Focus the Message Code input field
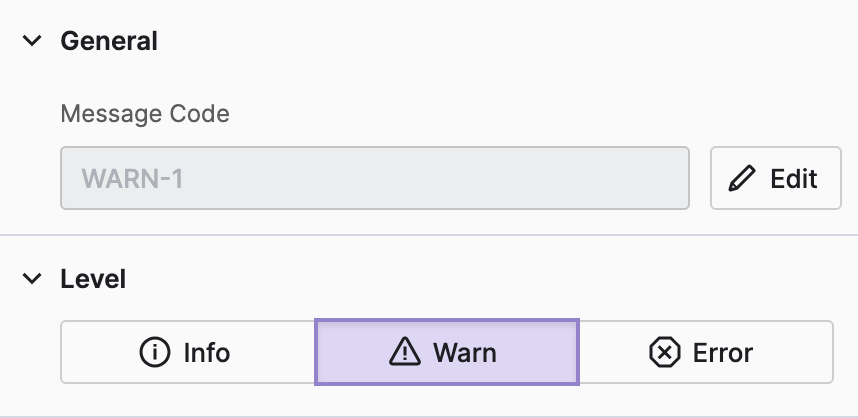The height and width of the screenshot is (418, 858). tap(374, 179)
